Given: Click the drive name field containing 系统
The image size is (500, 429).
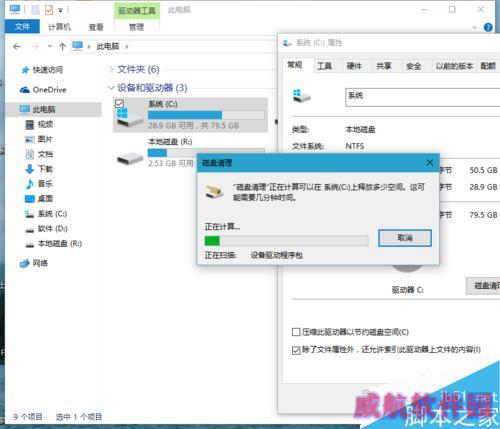Looking at the screenshot, I should coord(422,97).
